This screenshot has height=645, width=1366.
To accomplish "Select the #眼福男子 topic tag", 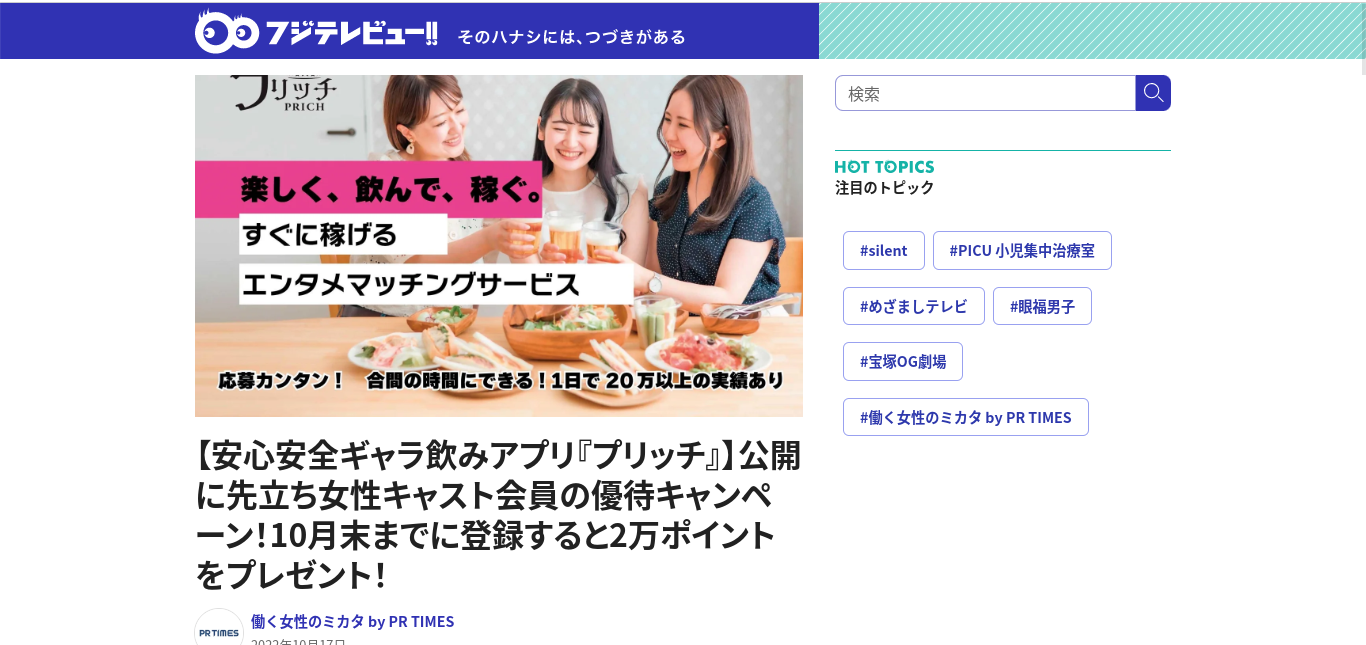I will [x=1042, y=306].
